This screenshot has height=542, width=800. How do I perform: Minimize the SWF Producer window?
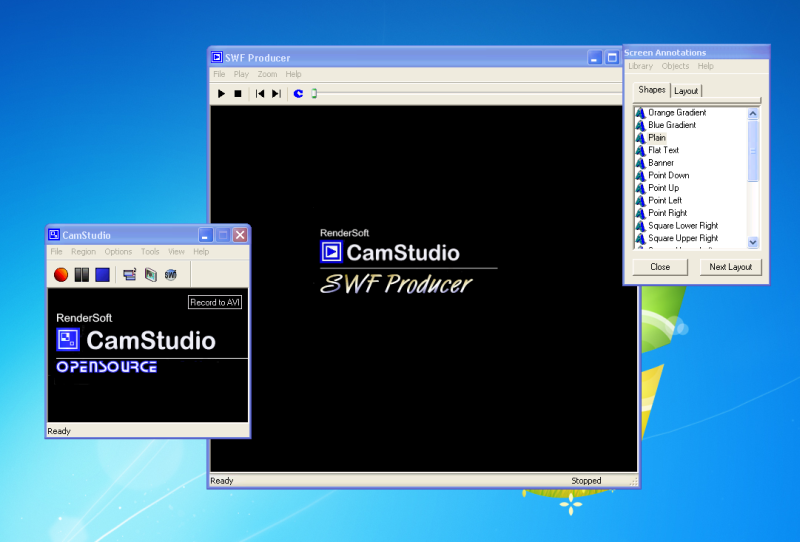pos(594,58)
